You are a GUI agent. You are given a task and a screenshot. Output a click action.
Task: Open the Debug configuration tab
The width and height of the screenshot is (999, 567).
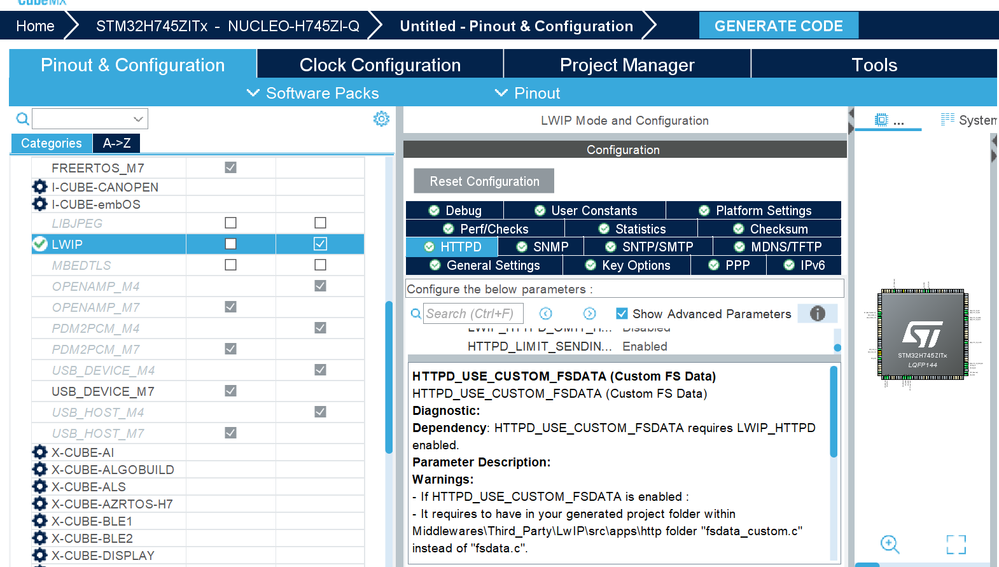coord(454,210)
